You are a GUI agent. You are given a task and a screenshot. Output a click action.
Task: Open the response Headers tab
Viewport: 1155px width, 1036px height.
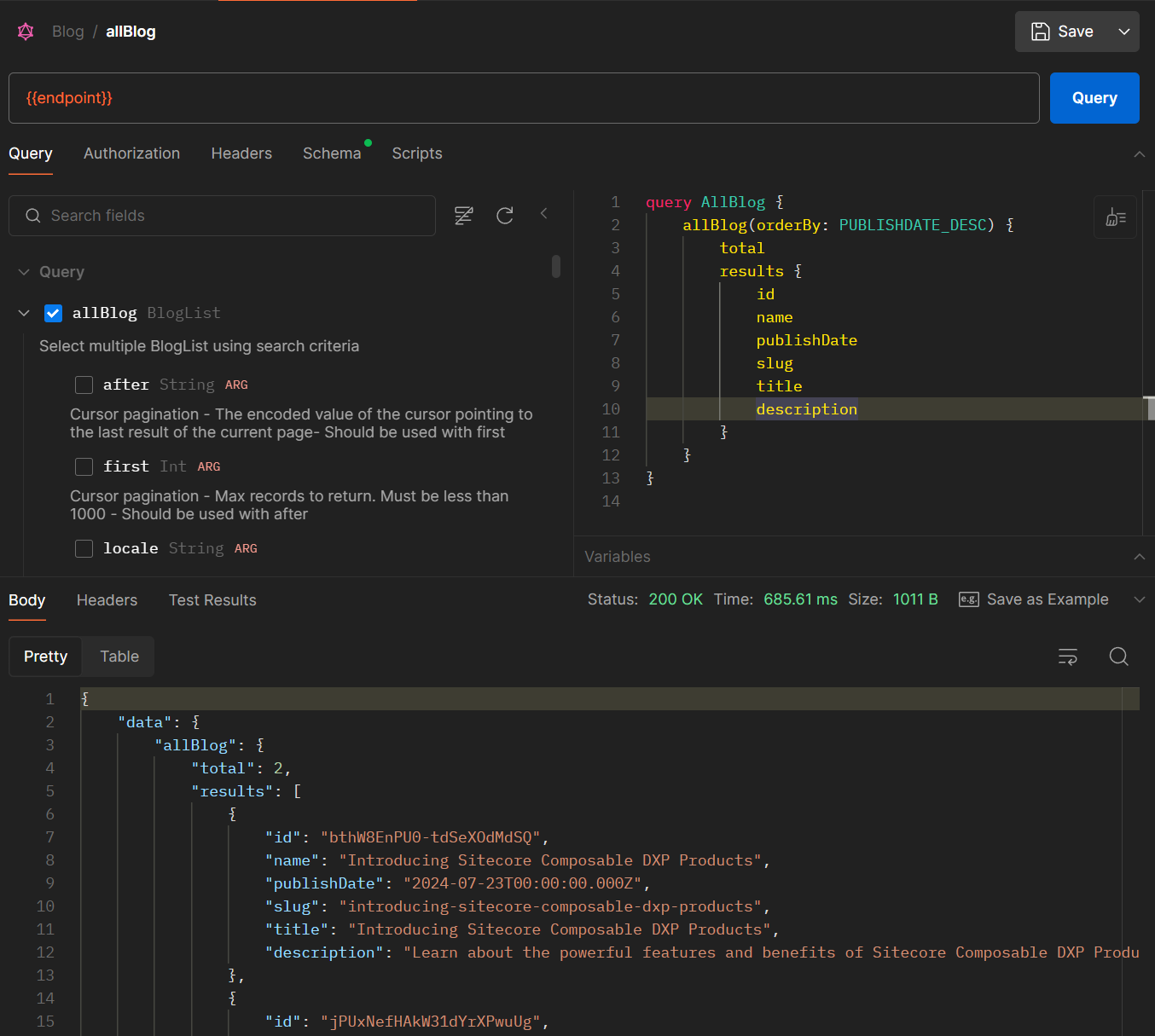107,600
